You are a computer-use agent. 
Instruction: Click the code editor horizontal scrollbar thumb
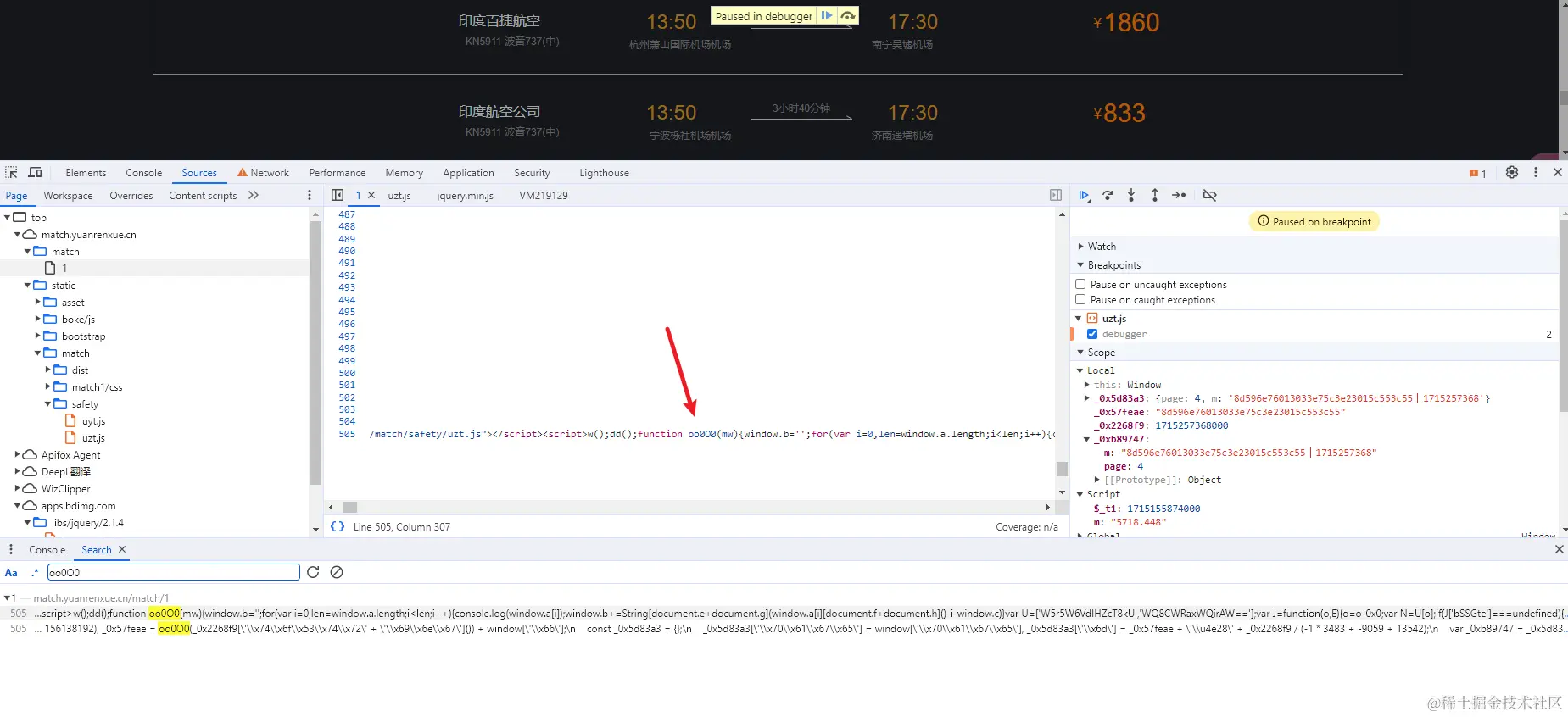pyautogui.click(x=349, y=507)
